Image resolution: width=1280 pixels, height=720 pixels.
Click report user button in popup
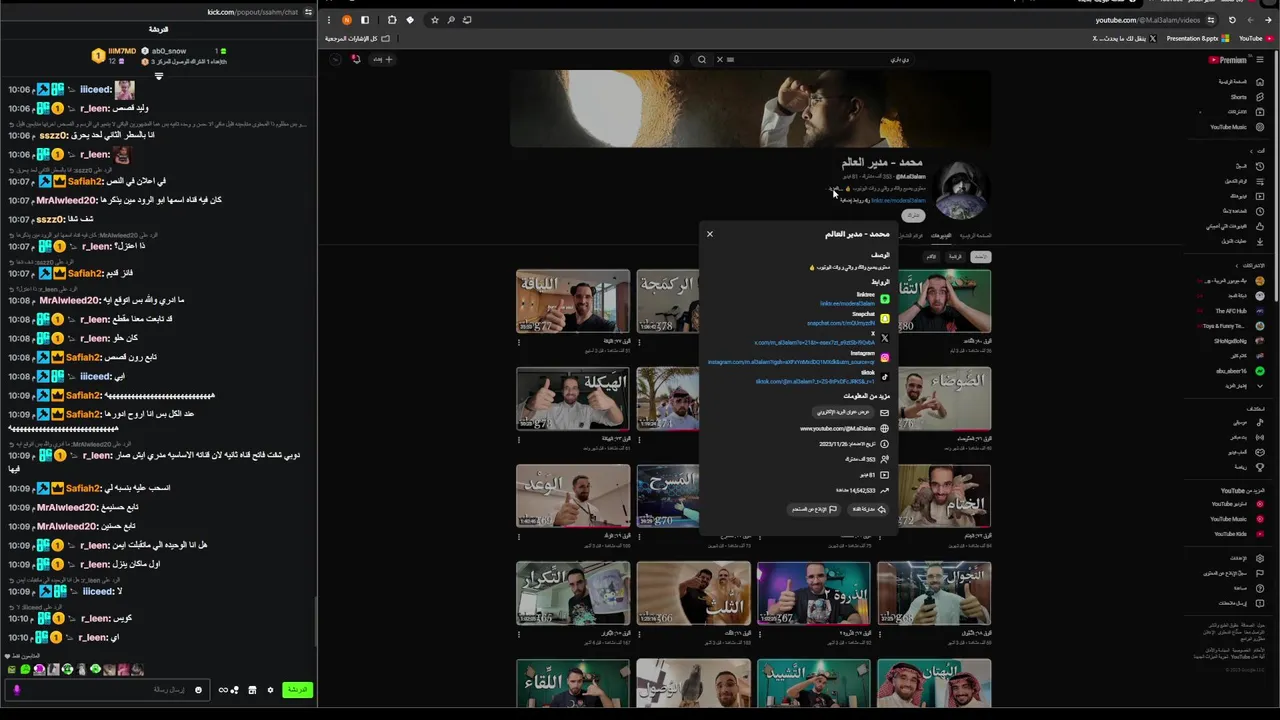point(814,509)
